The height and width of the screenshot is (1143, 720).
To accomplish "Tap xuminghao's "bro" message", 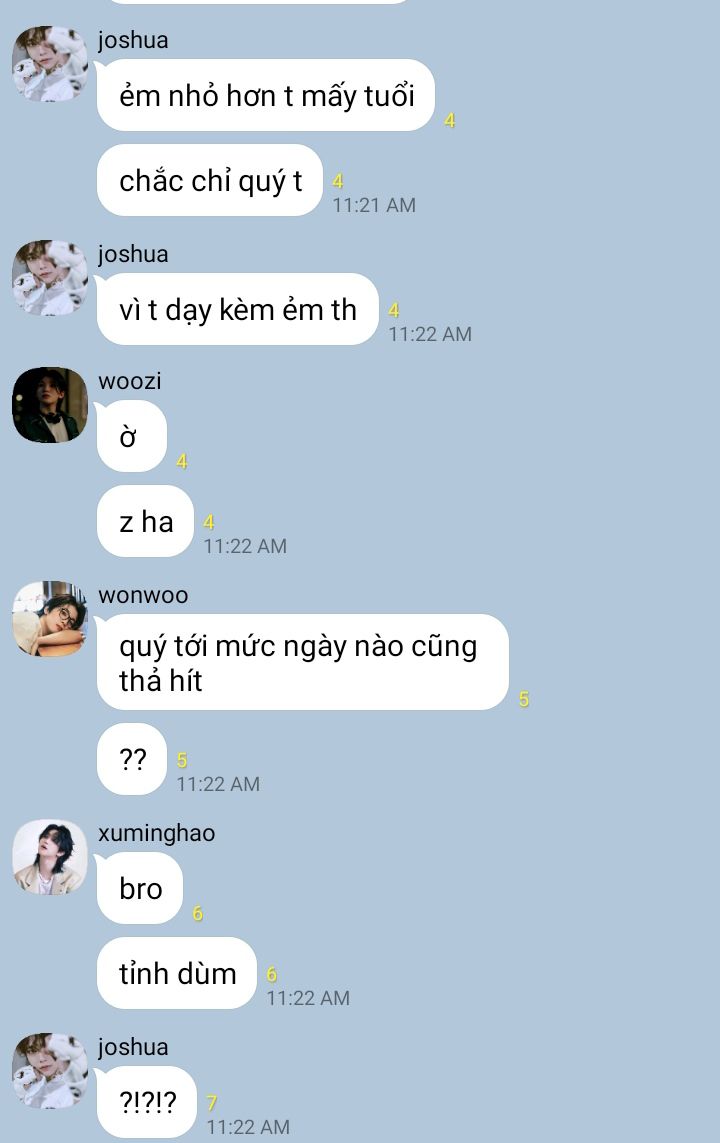I will coord(140,888).
